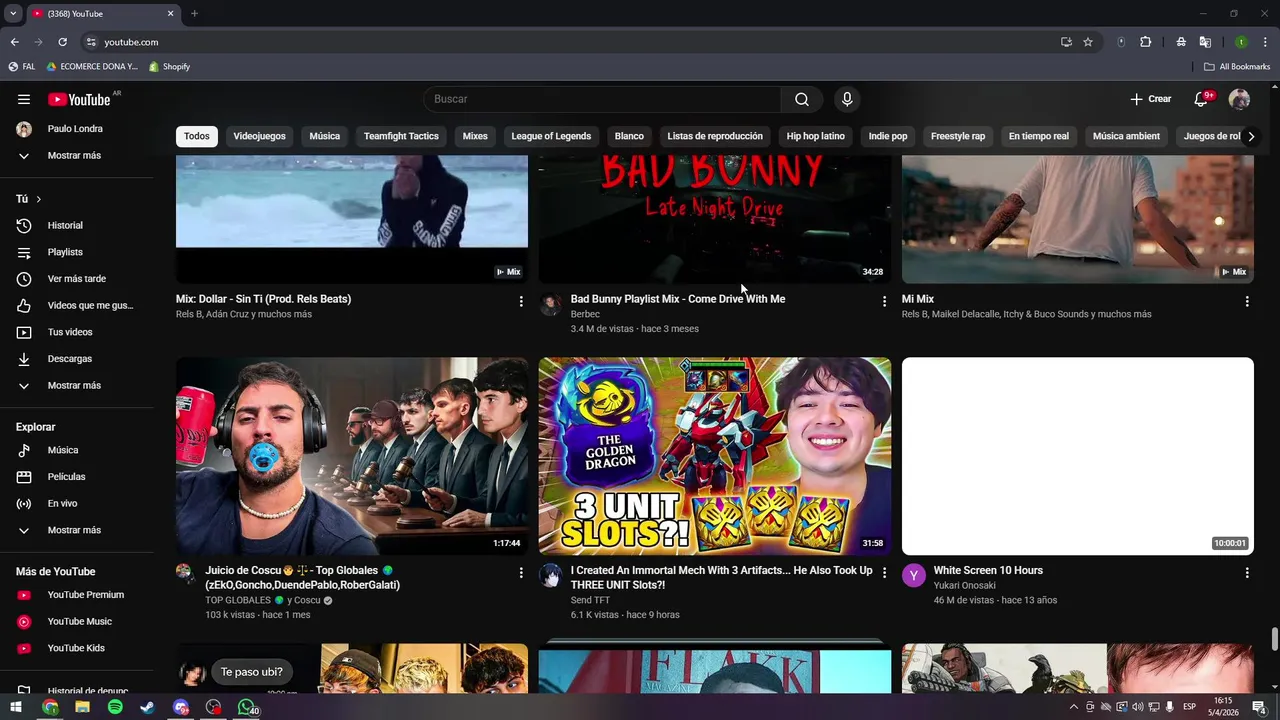Open the YouTube hamburger guide menu
1280x720 pixels.
24,99
